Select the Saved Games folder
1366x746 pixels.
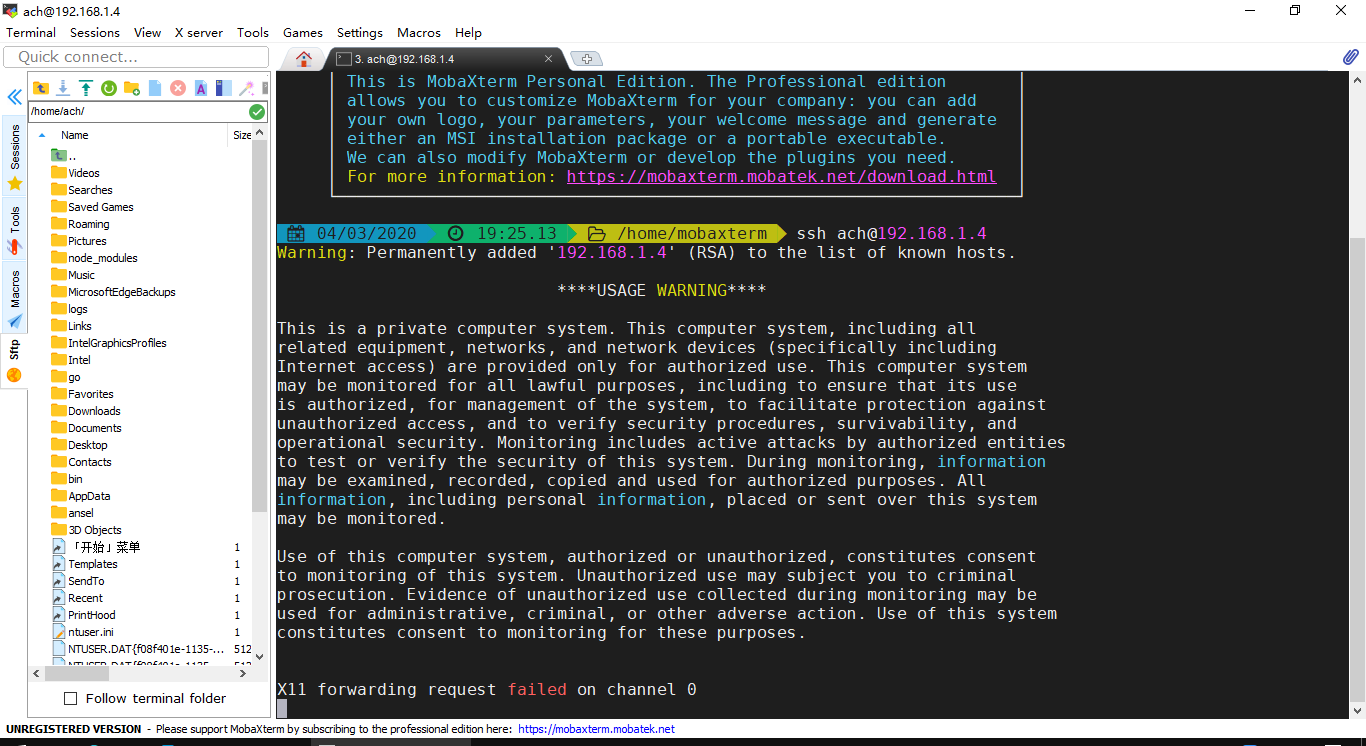pos(93,207)
